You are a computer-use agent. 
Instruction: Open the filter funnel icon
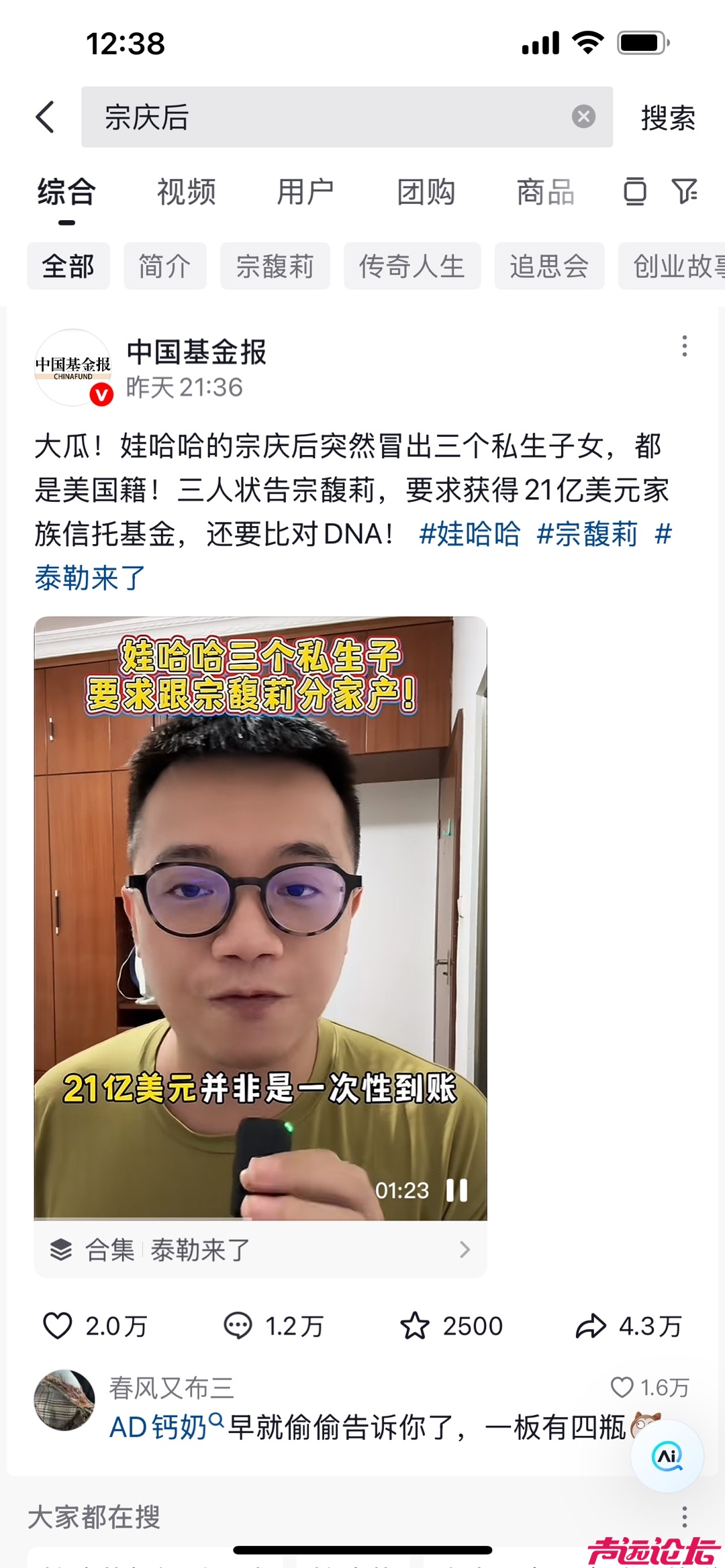coord(685,191)
